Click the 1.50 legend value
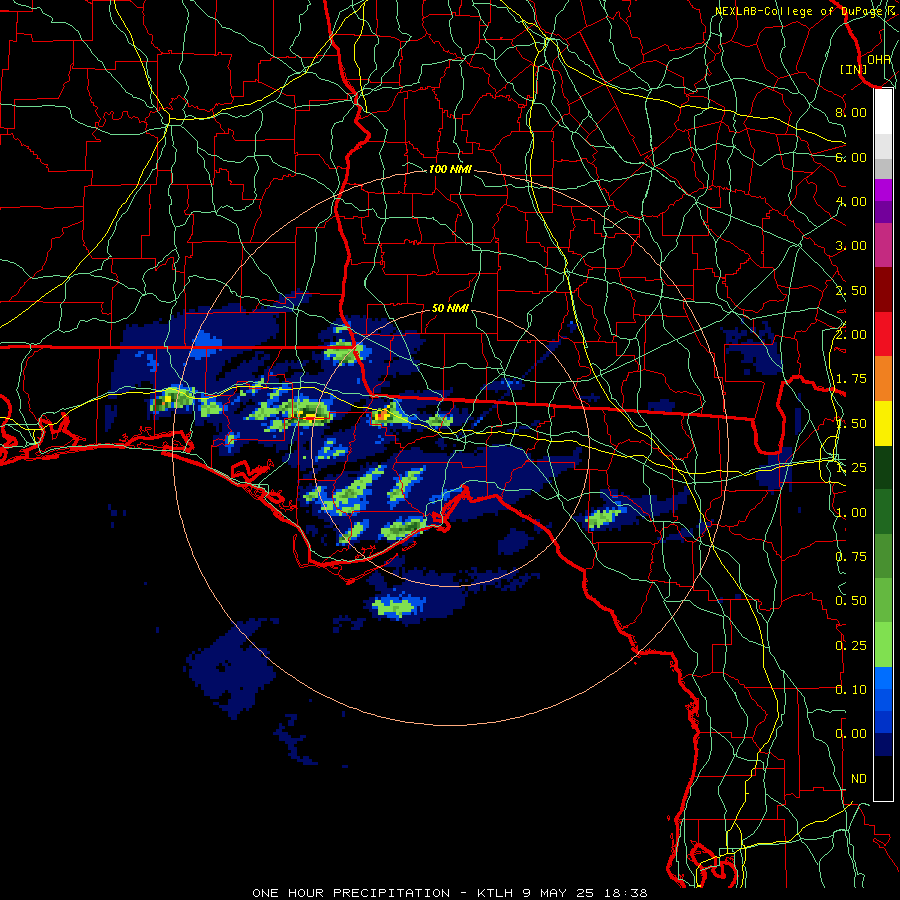This screenshot has width=900, height=900. tap(851, 424)
